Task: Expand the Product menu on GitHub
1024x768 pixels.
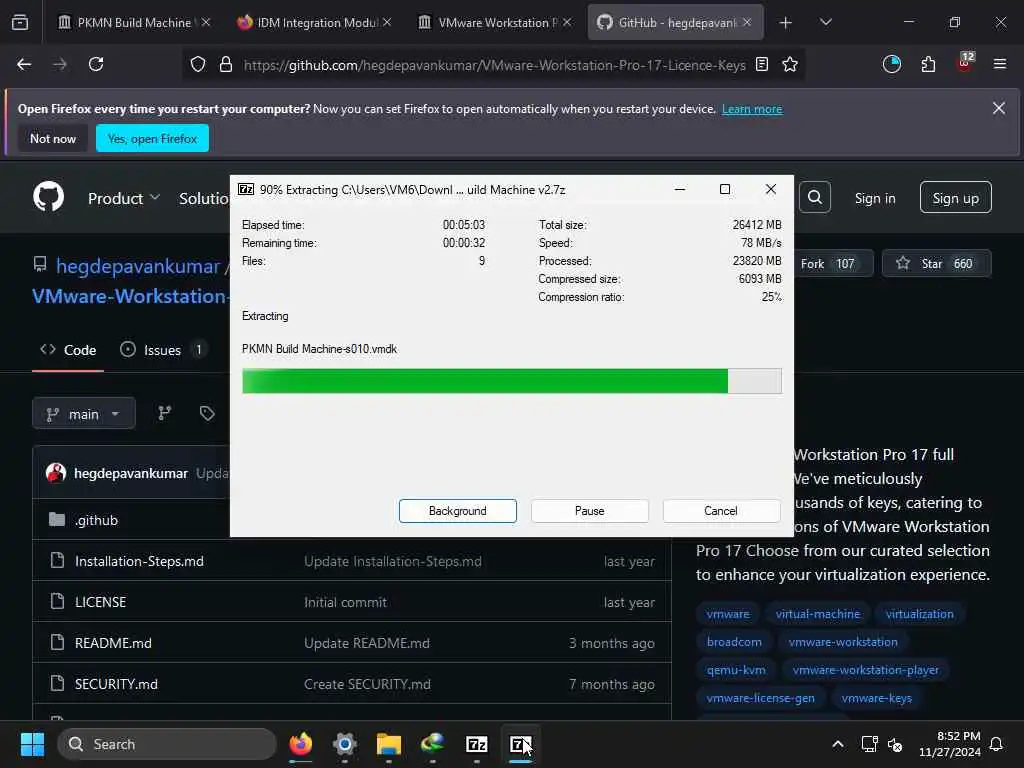Action: pyautogui.click(x=123, y=198)
